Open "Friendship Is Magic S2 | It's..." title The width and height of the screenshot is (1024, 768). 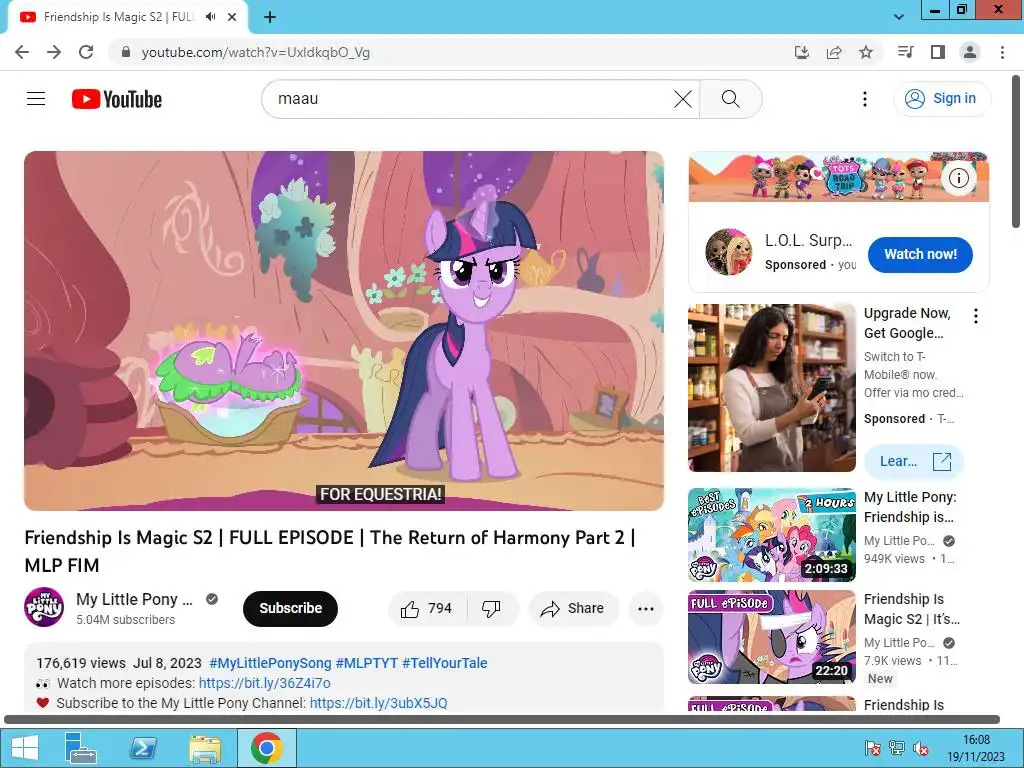912,609
